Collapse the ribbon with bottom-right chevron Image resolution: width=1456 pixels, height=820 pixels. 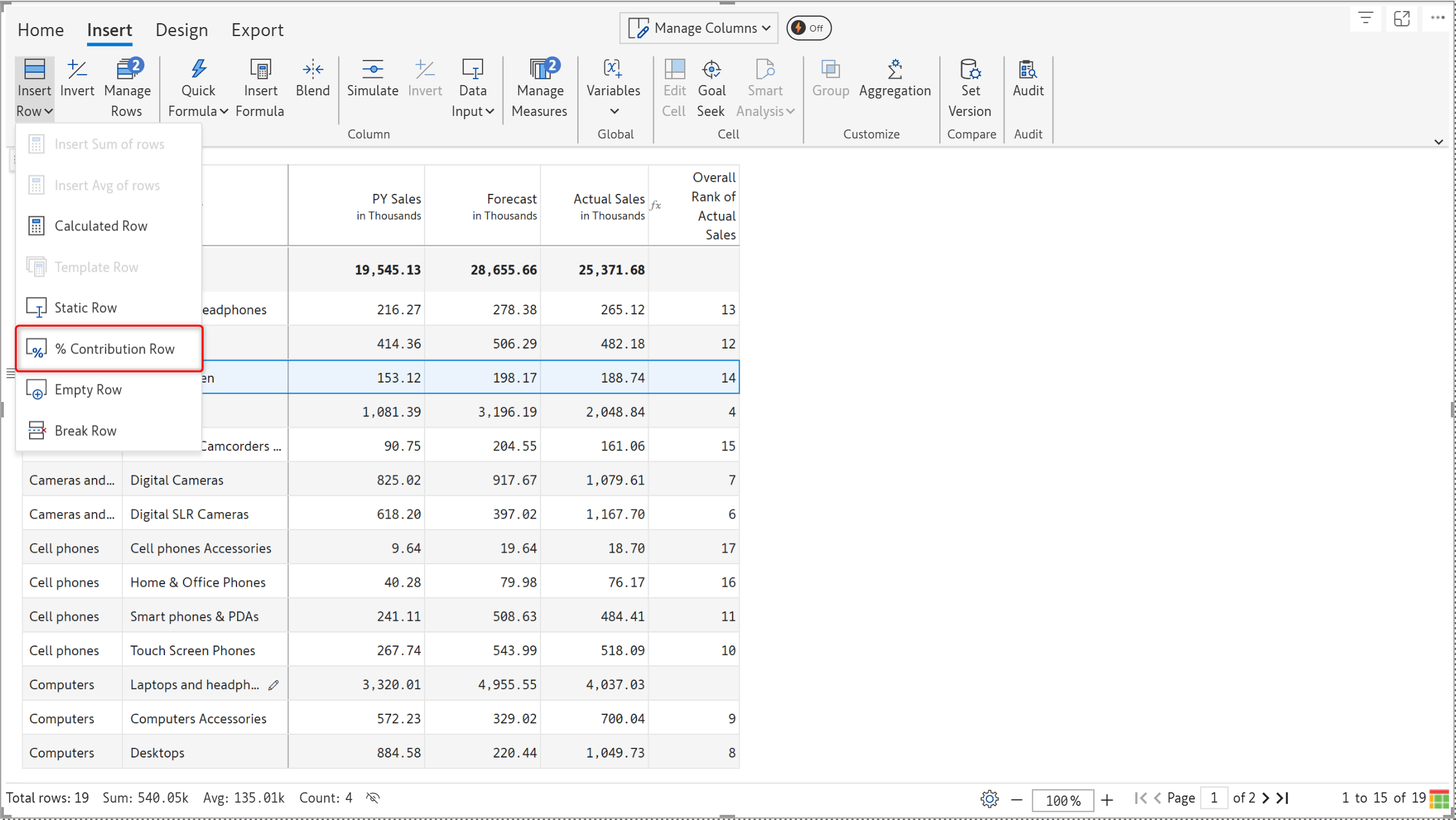[x=1438, y=142]
